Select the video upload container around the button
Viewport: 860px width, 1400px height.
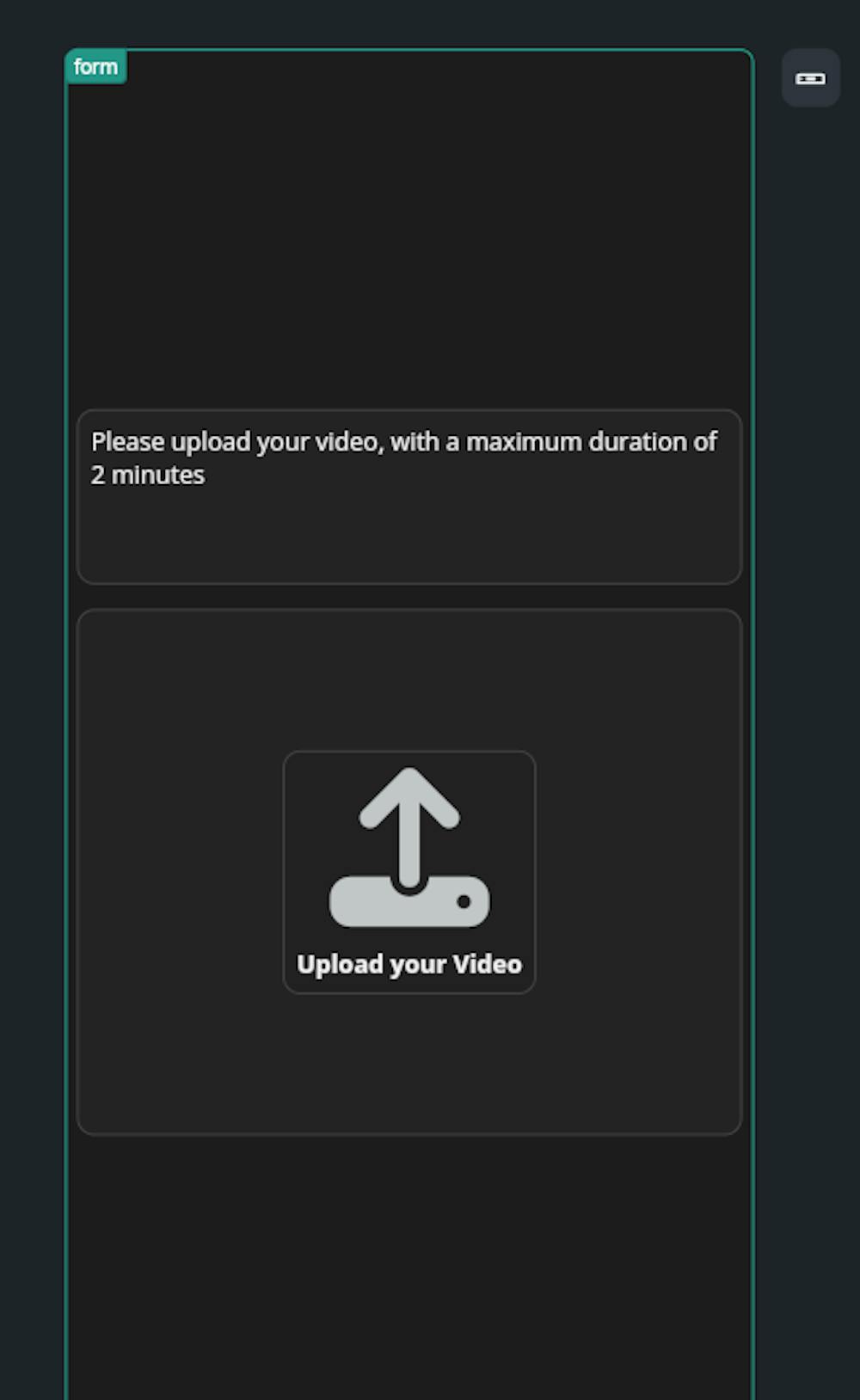[409, 872]
